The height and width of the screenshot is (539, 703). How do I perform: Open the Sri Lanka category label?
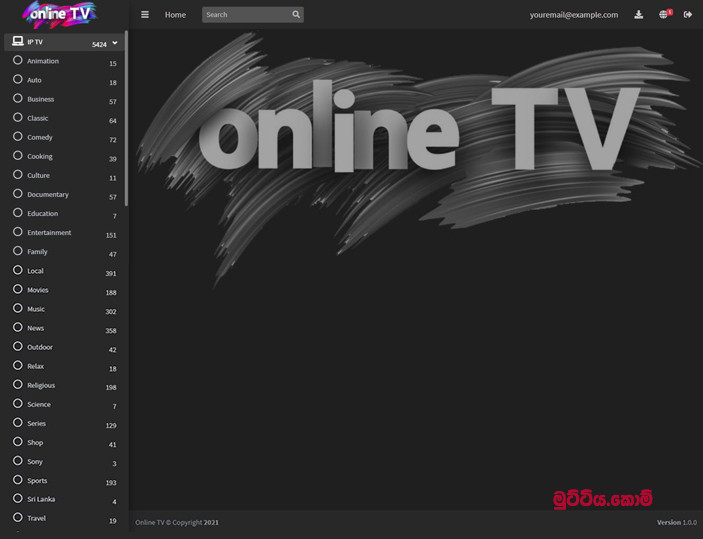[x=41, y=499]
